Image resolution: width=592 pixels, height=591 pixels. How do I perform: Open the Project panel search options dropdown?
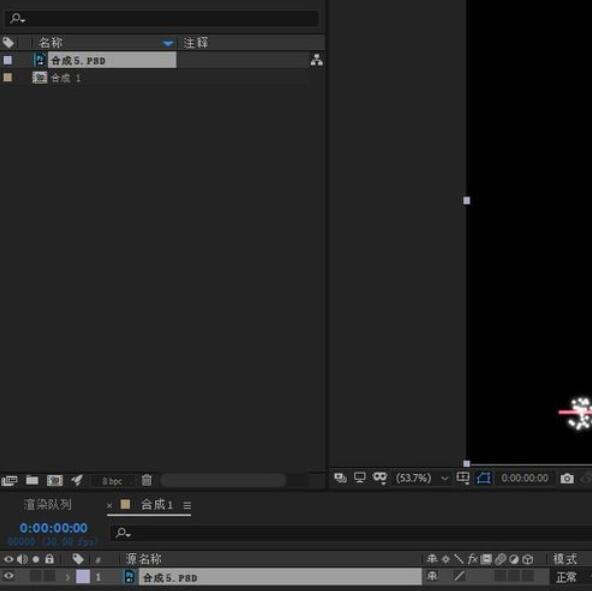[17, 18]
